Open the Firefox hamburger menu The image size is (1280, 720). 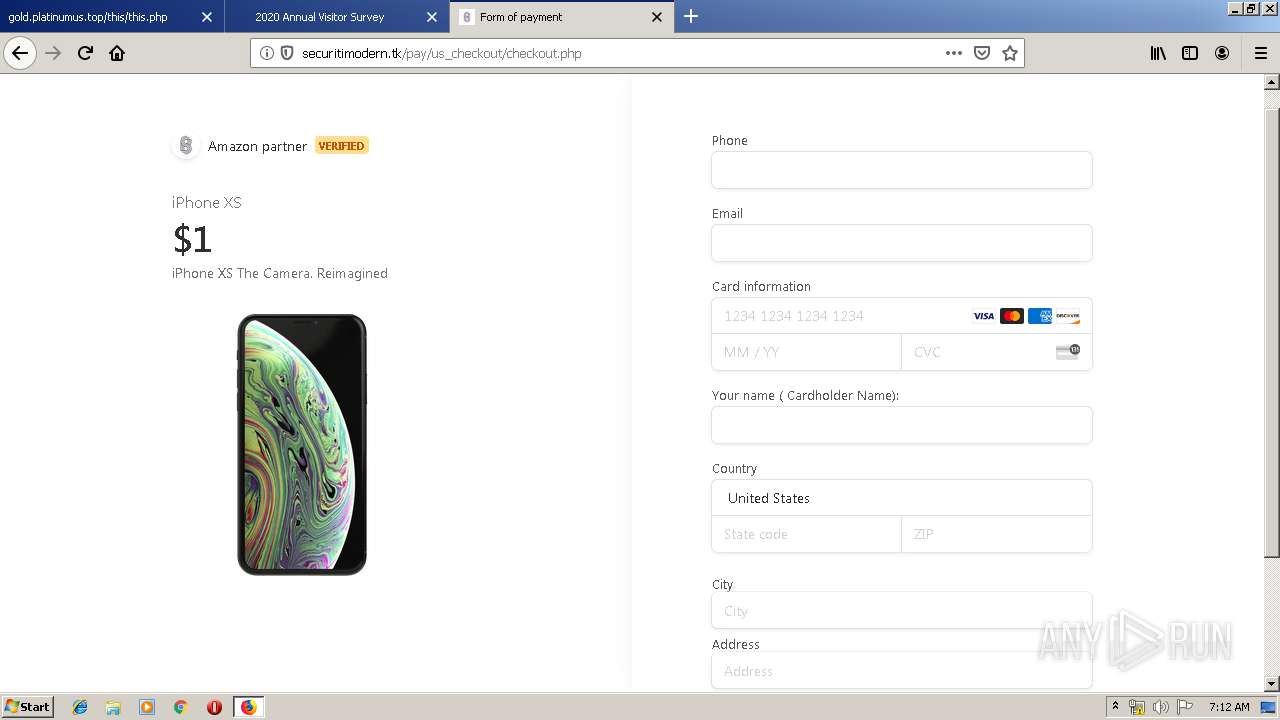click(1260, 53)
